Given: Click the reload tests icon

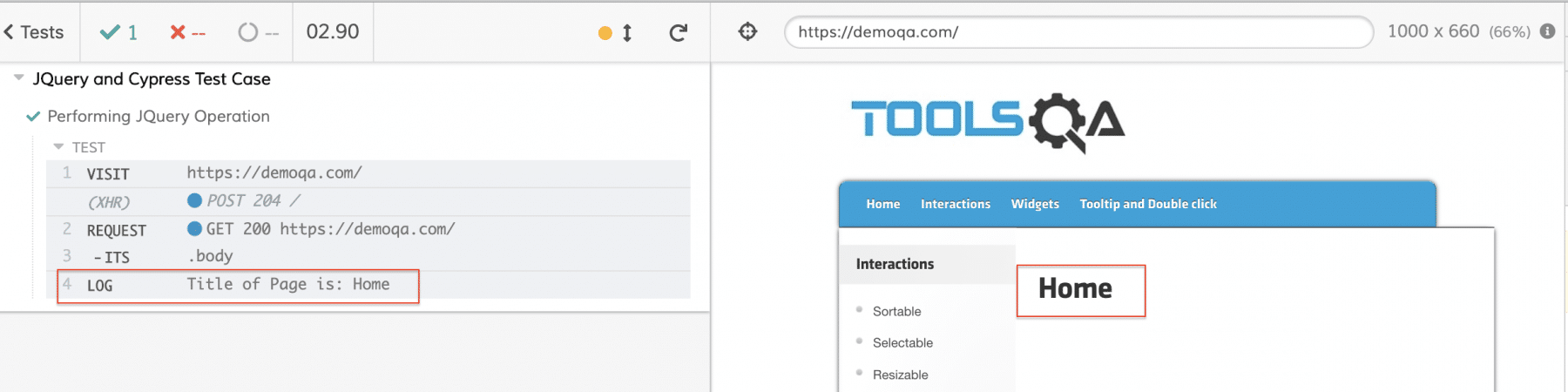Looking at the screenshot, I should (678, 33).
